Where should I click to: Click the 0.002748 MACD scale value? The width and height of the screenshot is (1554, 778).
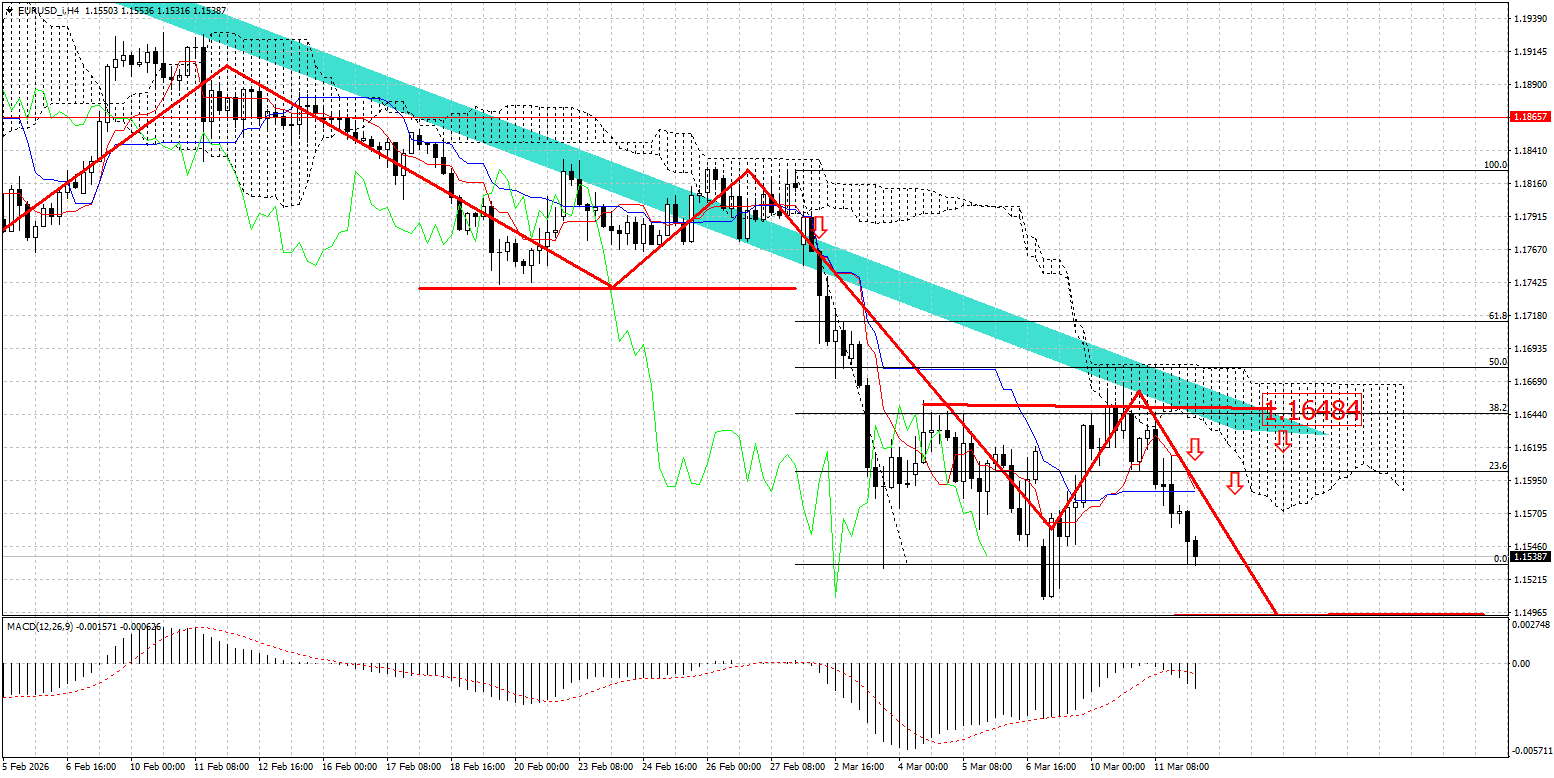tap(1530, 624)
